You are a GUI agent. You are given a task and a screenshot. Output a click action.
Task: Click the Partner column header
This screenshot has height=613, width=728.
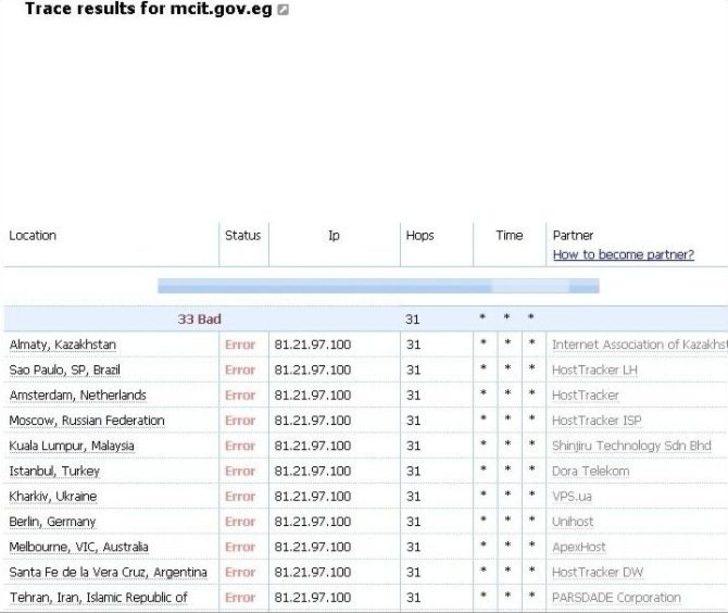click(x=573, y=235)
